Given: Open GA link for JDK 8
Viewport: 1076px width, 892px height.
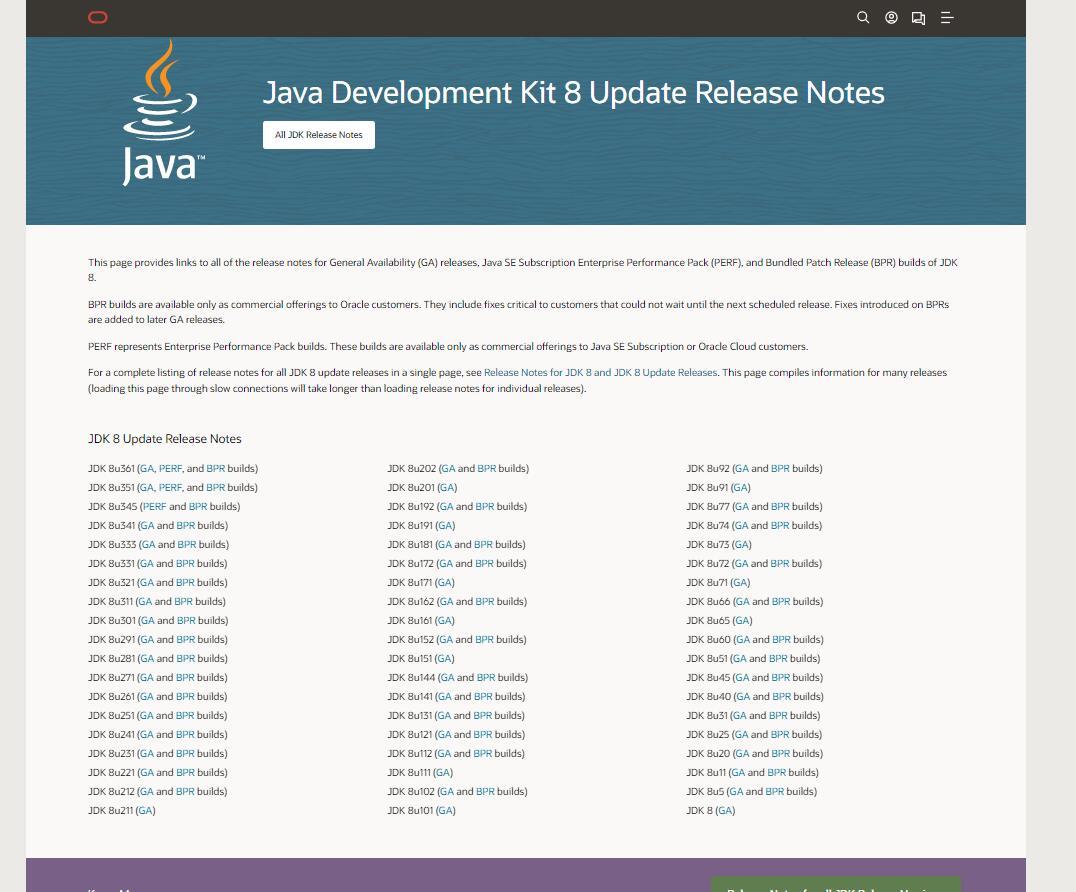Looking at the screenshot, I should (725, 811).
